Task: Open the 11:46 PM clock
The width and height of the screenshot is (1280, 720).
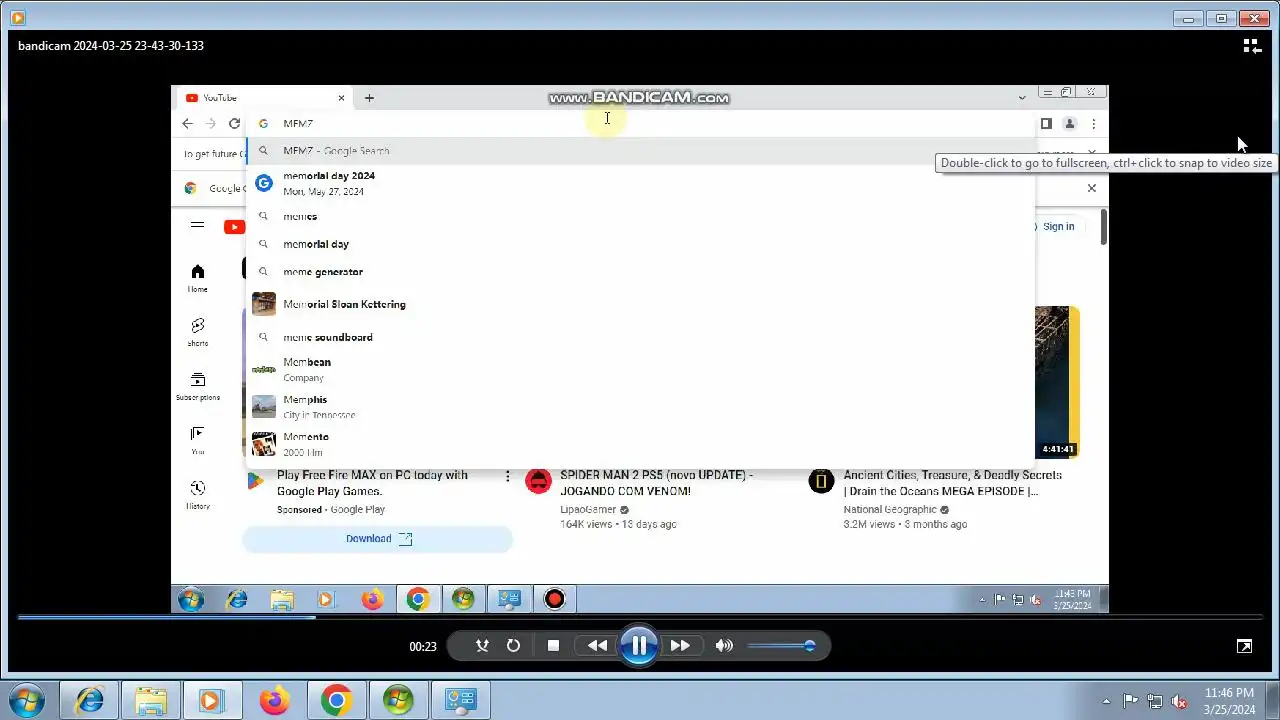Action: tap(1229, 701)
